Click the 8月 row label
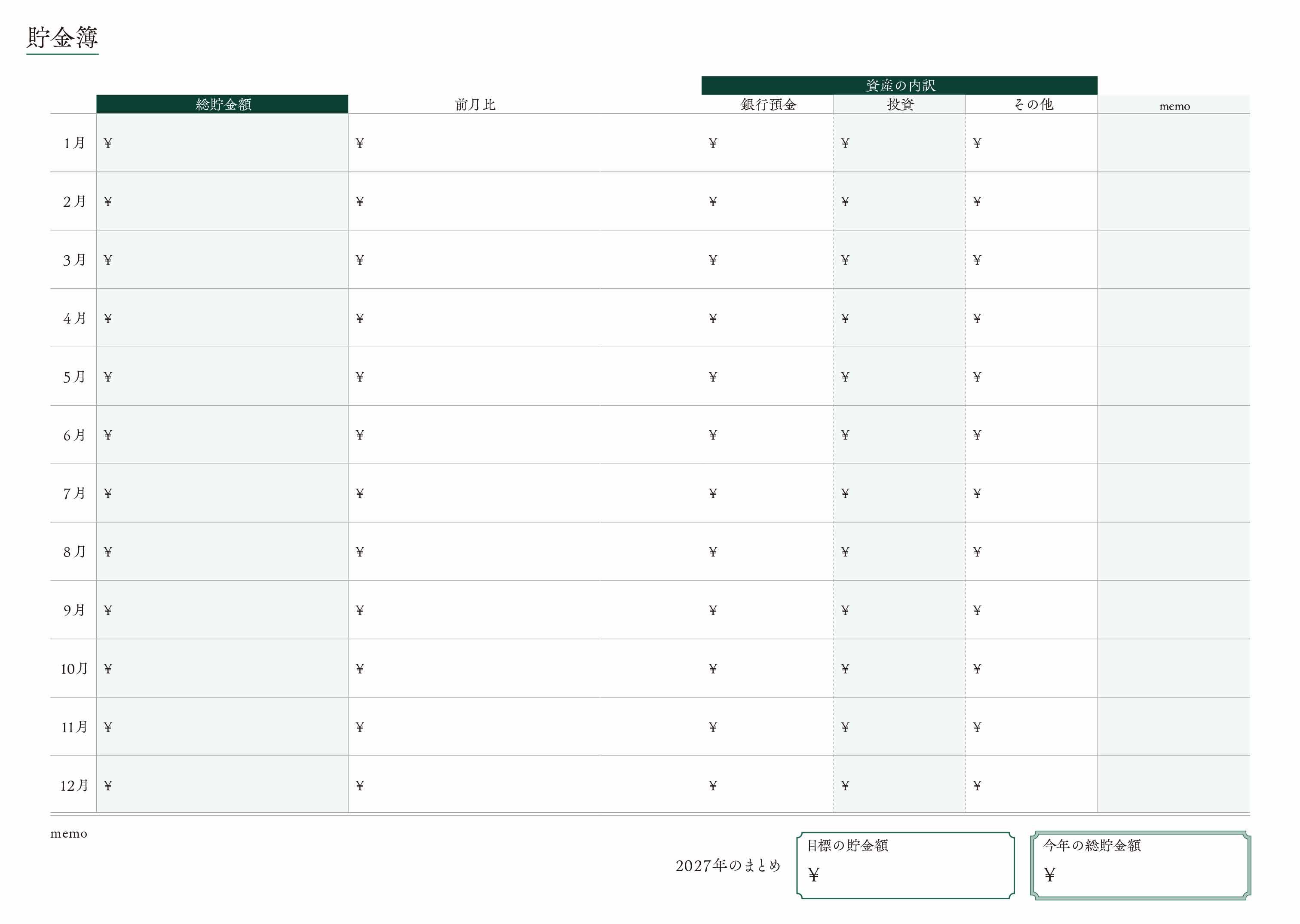 (74, 552)
